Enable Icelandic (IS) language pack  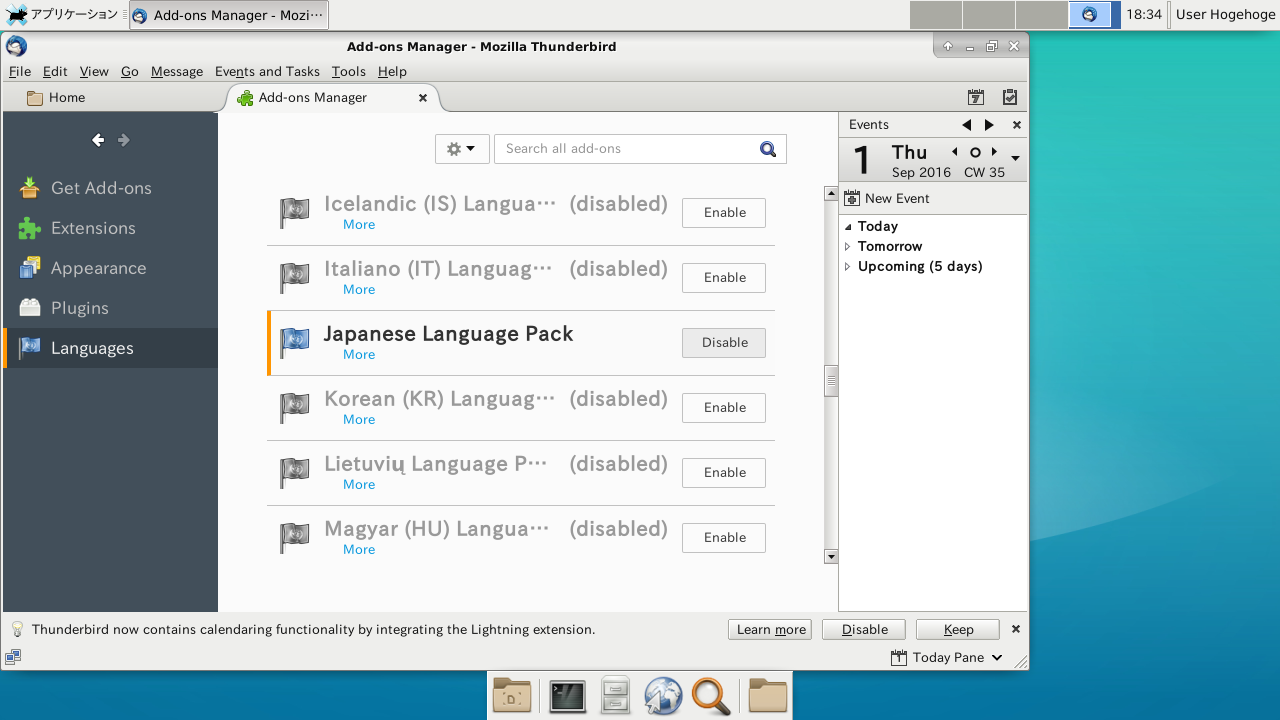[x=724, y=213]
